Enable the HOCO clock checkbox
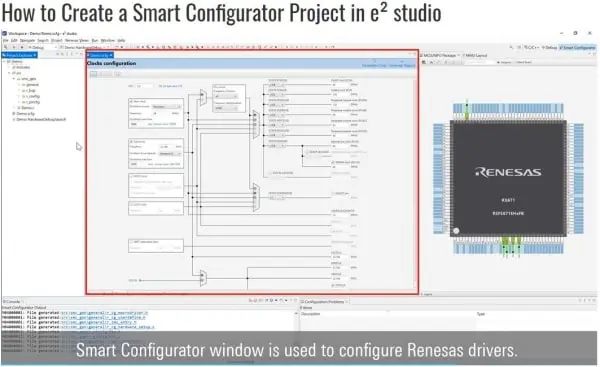Screen dimensions: 600x367 pos(131,176)
